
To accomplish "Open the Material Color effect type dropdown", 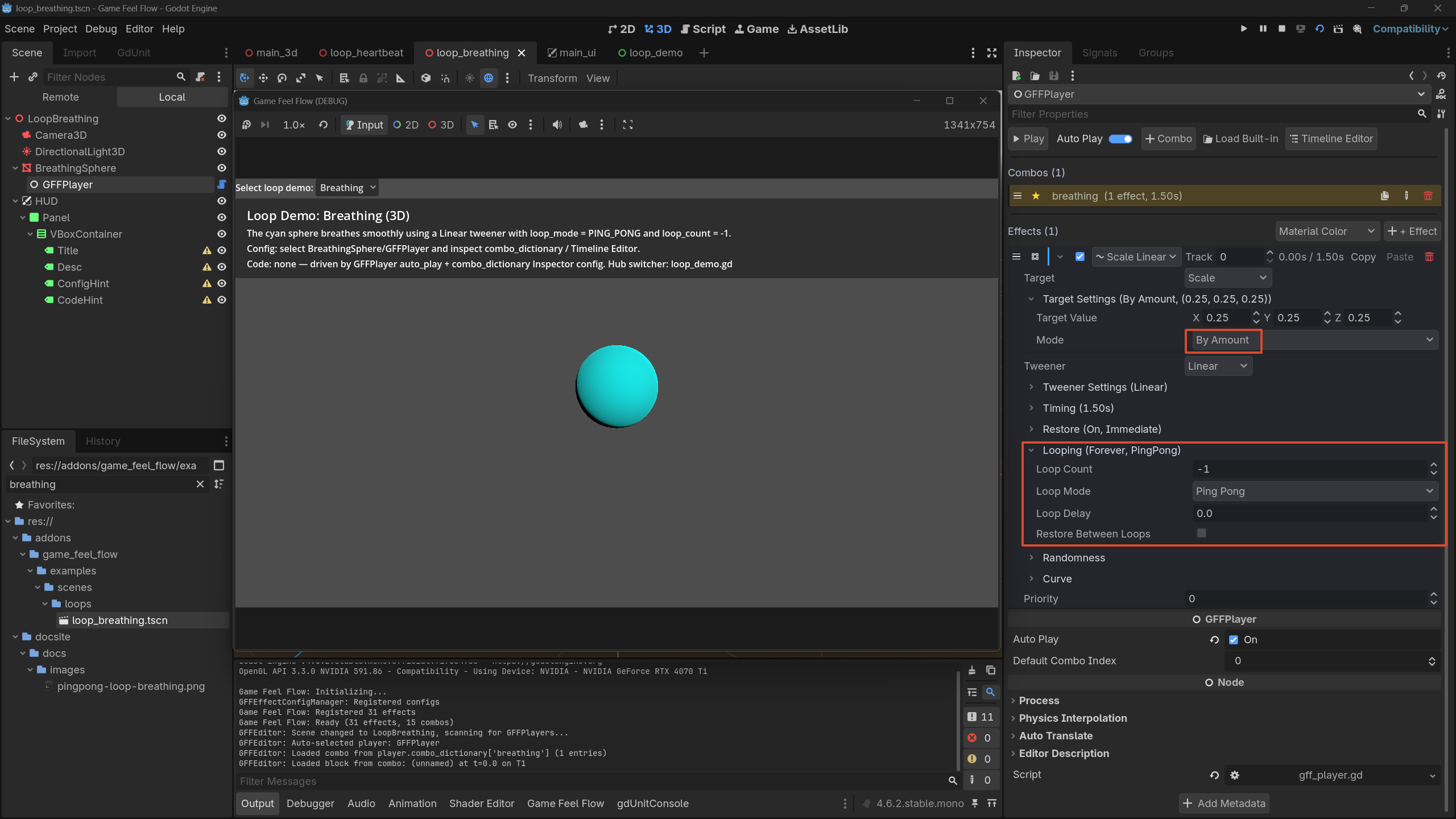I will (x=1327, y=231).
